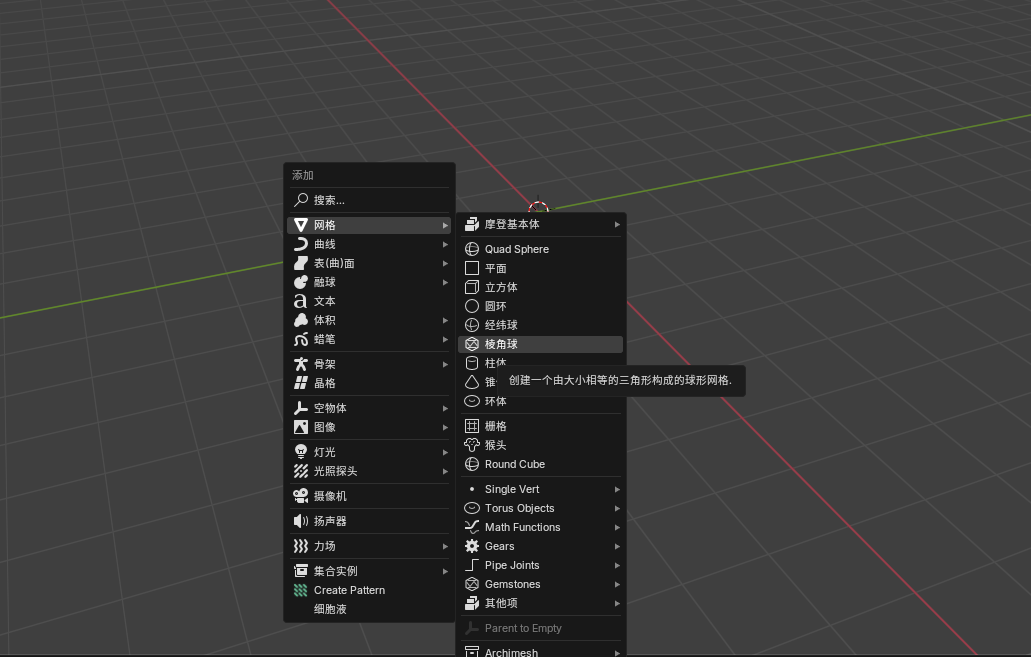Click the Create Pattern green icon
Screen dimensions: 1031x657
[300, 590]
